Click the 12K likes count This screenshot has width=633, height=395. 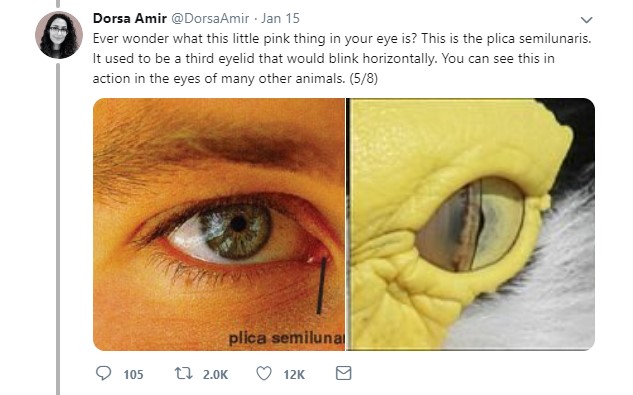(x=294, y=374)
